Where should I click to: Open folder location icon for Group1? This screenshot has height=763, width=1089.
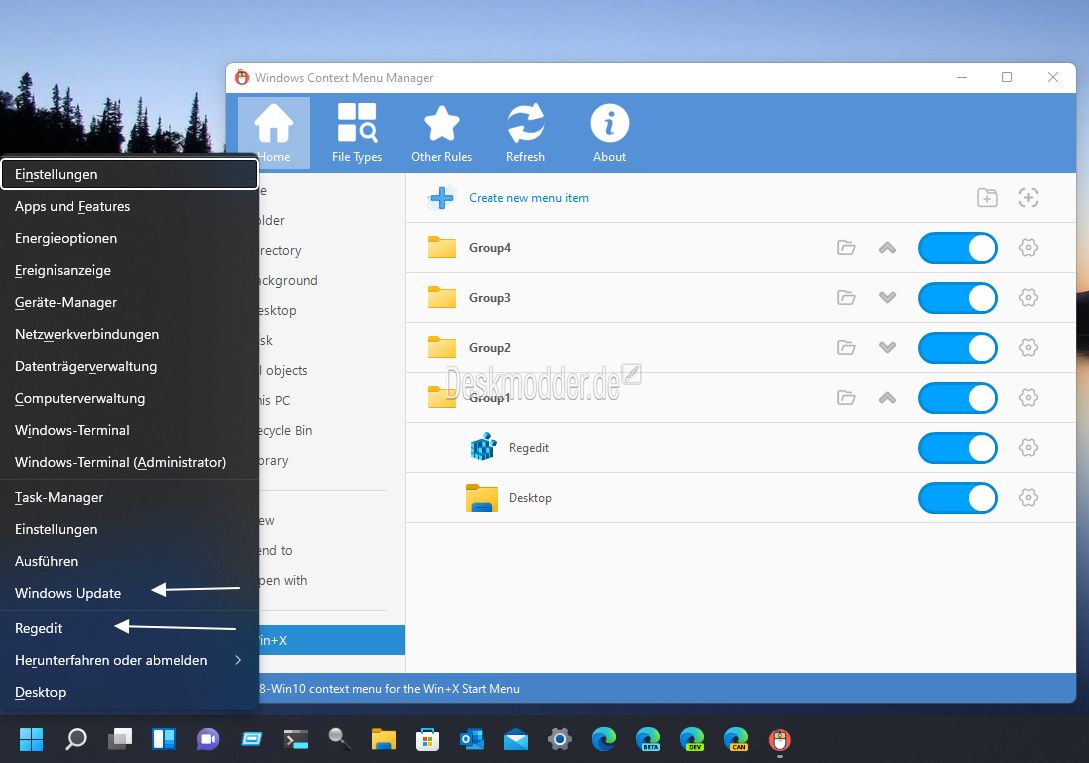[846, 398]
